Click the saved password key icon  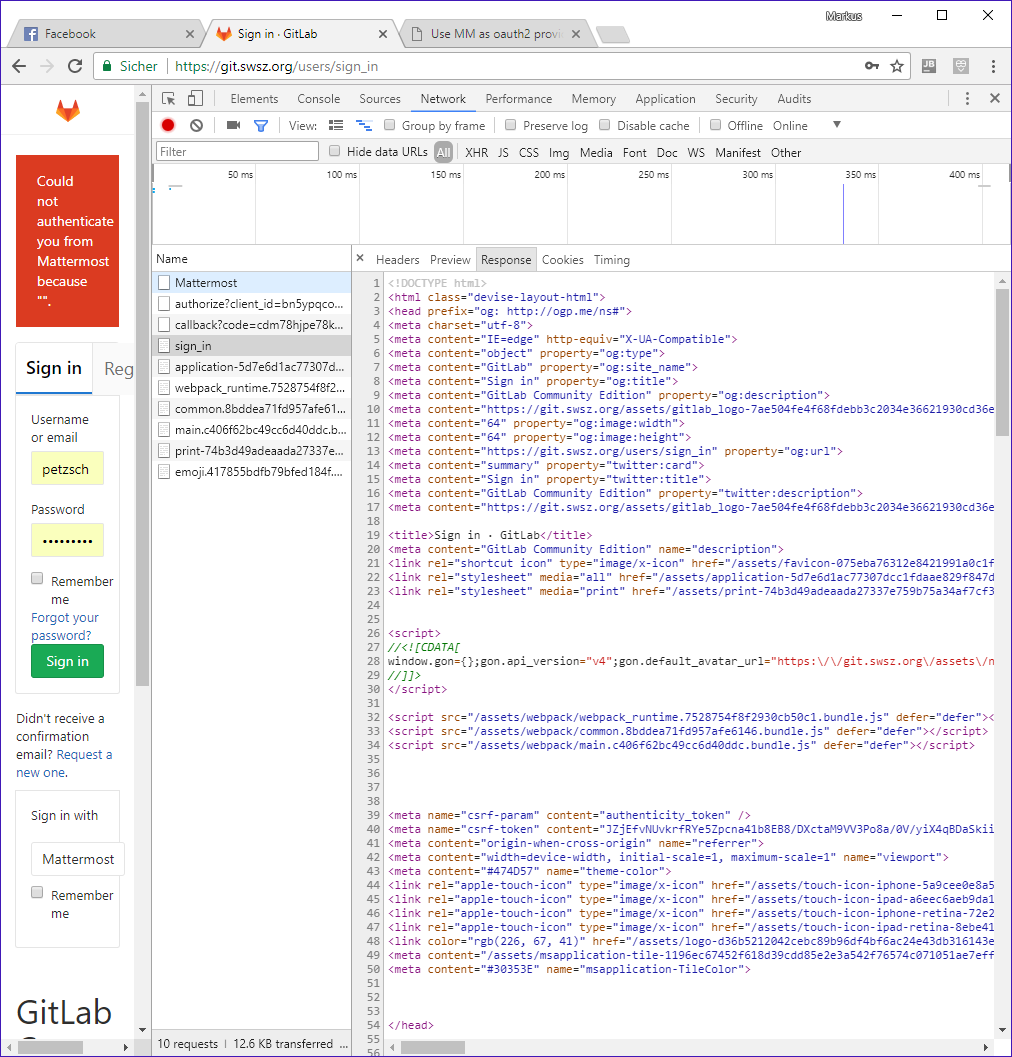coord(872,66)
